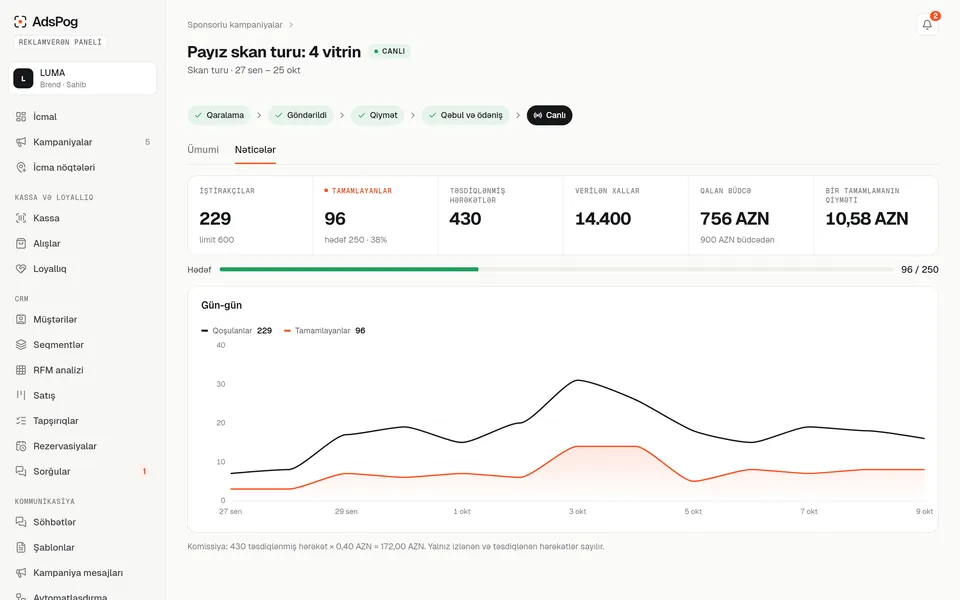The height and width of the screenshot is (600, 960).
Task: Click the Tamamlayanlar 96 stat card
Action: (x=375, y=216)
